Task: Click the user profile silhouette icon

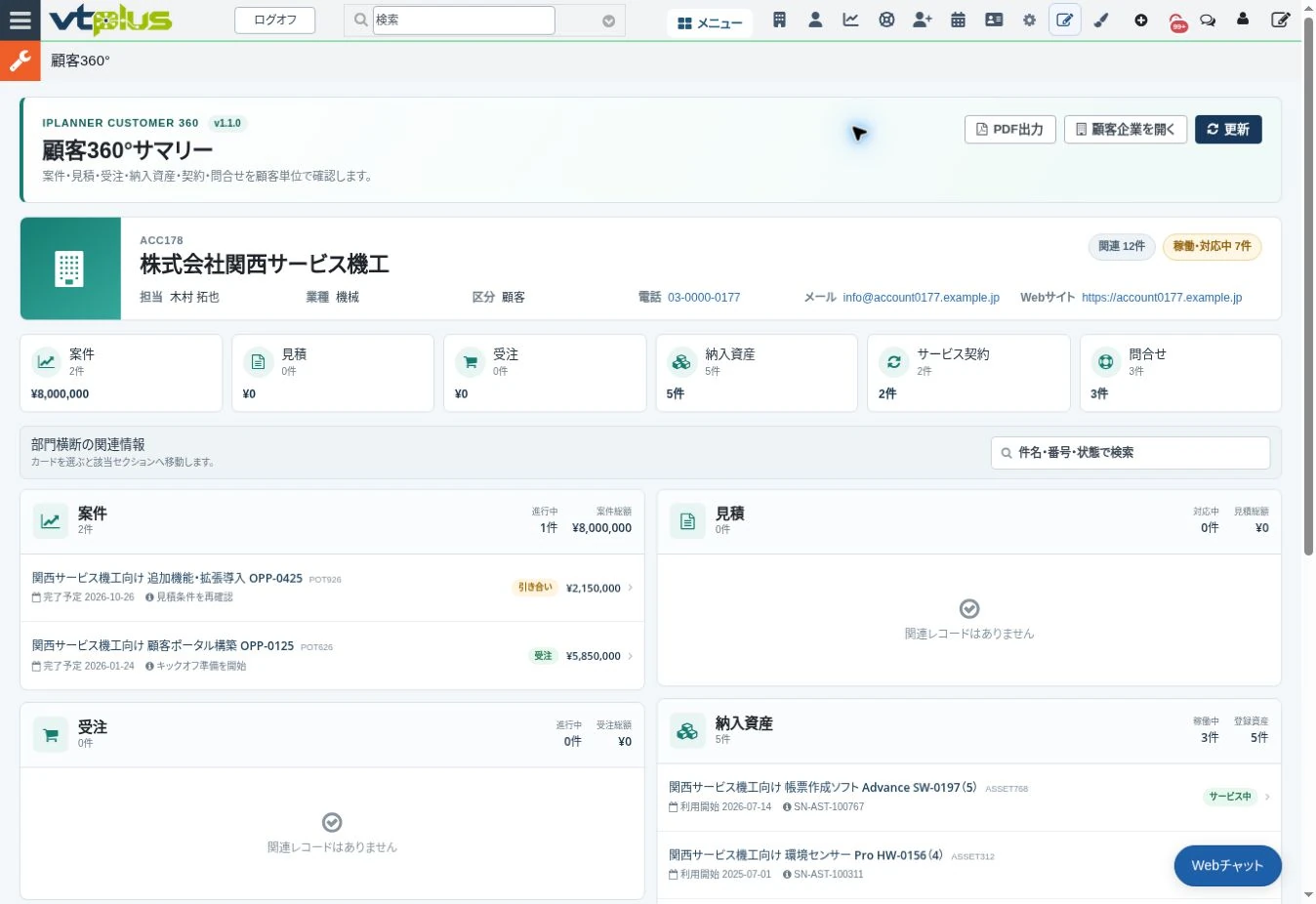Action: click(1243, 20)
